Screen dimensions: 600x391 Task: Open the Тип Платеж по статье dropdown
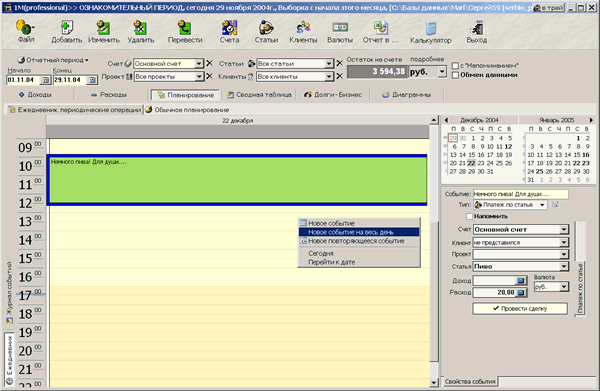click(542, 205)
